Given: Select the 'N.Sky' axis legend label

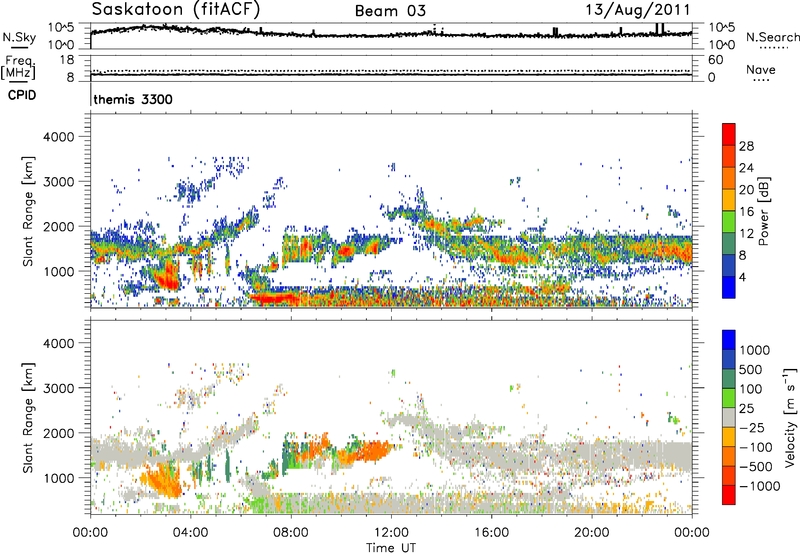Looking at the screenshot, I should [x=19, y=37].
